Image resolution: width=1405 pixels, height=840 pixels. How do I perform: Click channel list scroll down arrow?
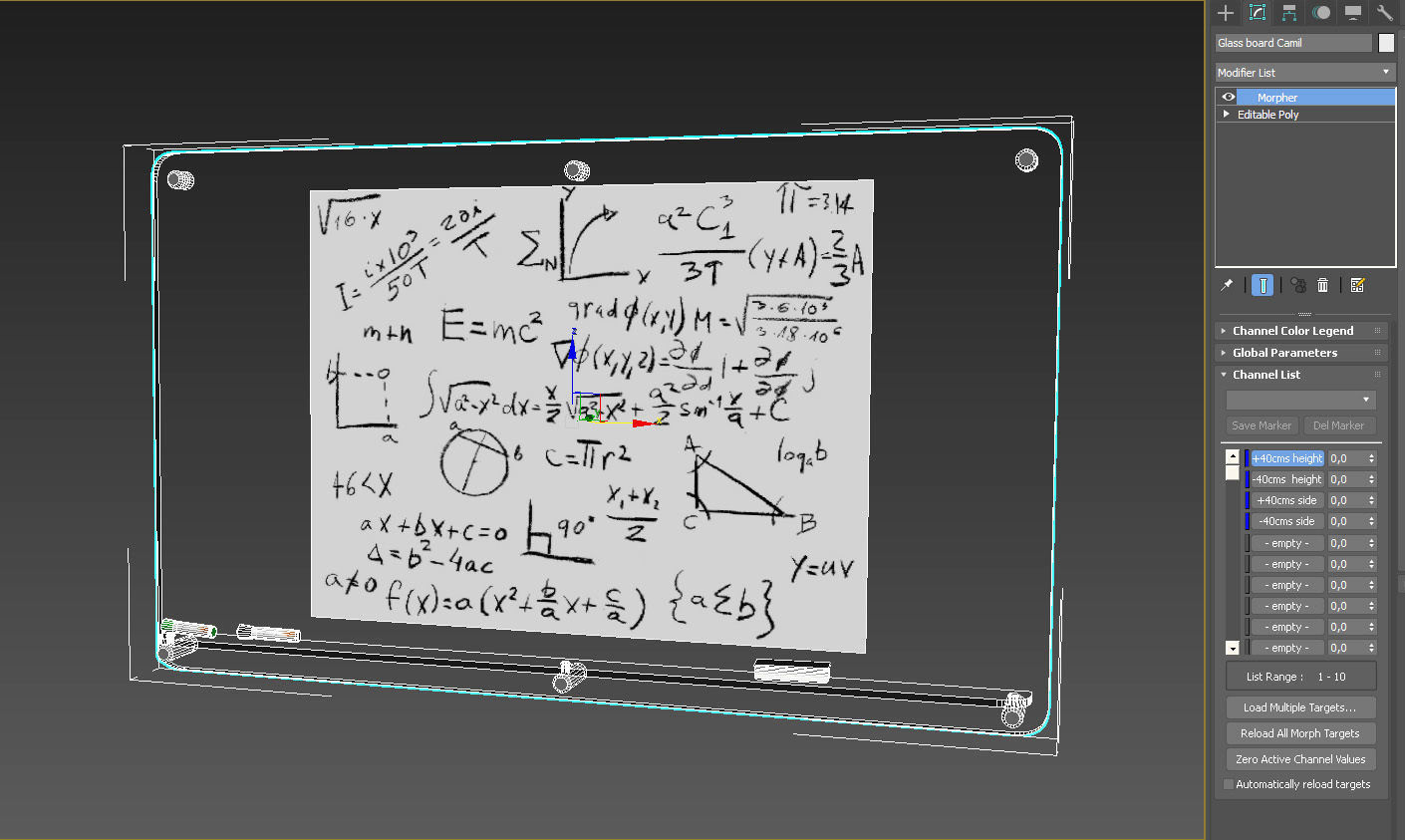pyautogui.click(x=1233, y=648)
